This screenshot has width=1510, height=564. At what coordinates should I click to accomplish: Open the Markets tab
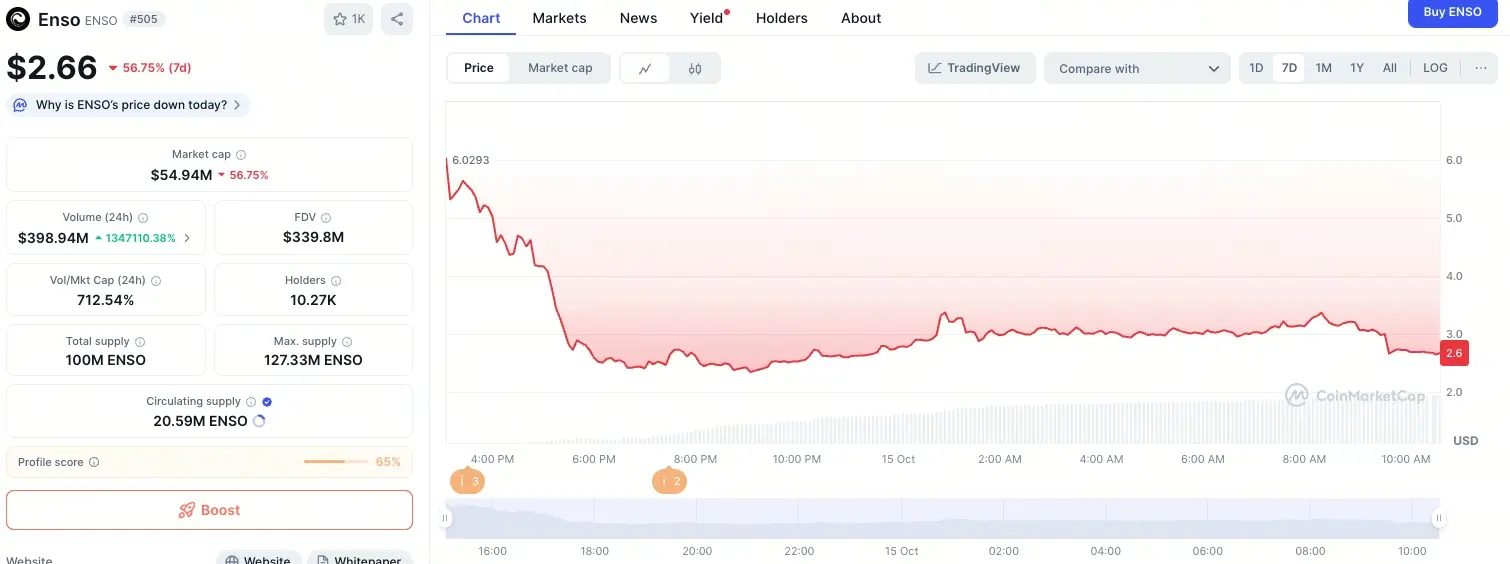[x=559, y=18]
